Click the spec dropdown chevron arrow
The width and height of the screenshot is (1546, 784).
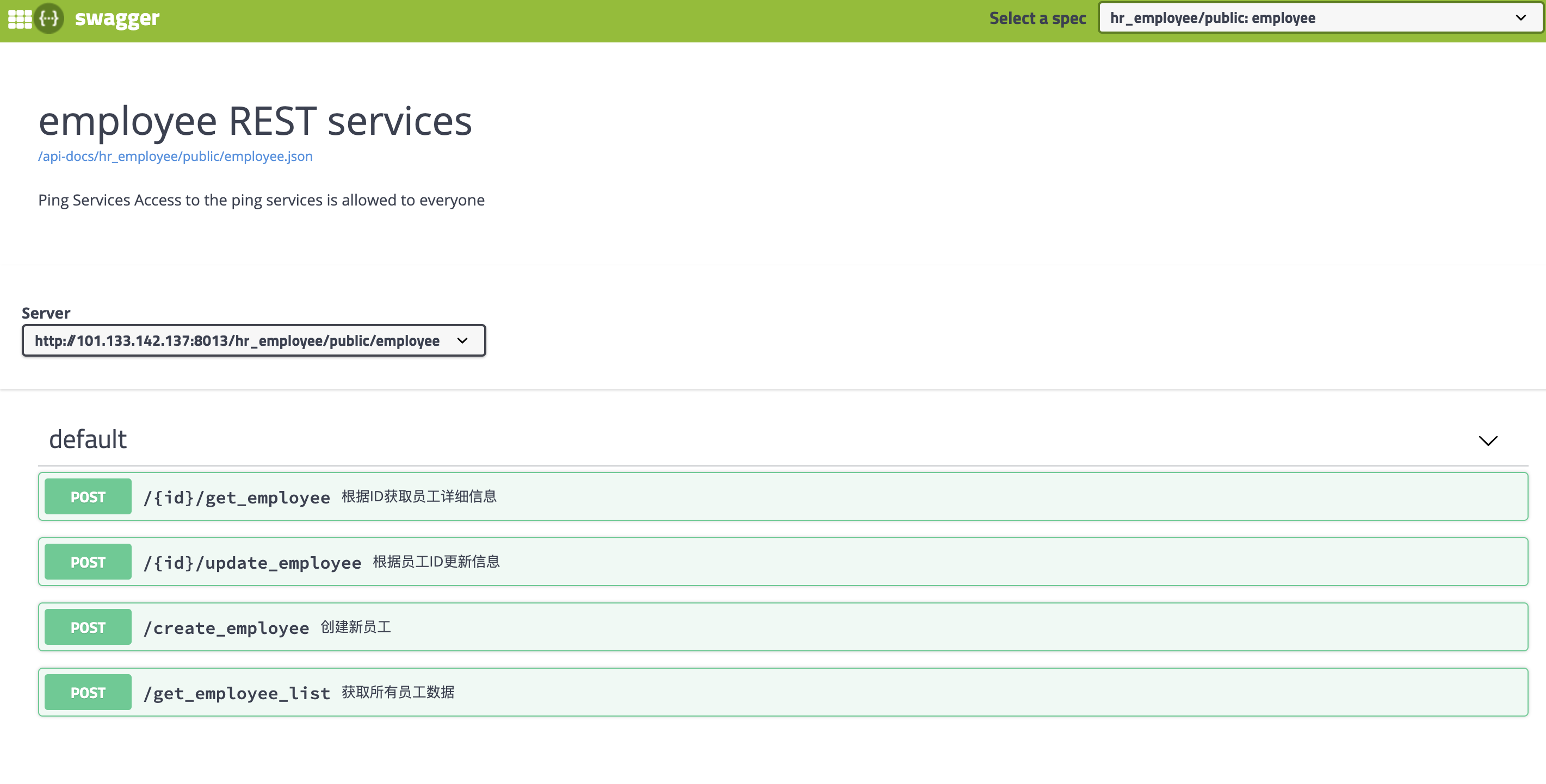click(x=1520, y=18)
